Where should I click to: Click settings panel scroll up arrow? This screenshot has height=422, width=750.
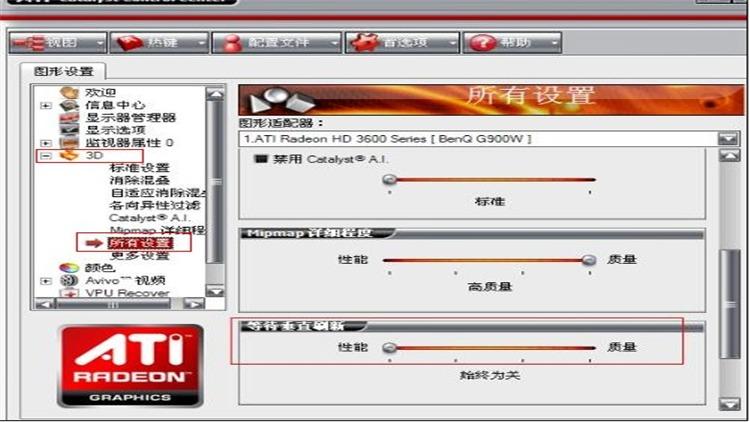[x=729, y=155]
